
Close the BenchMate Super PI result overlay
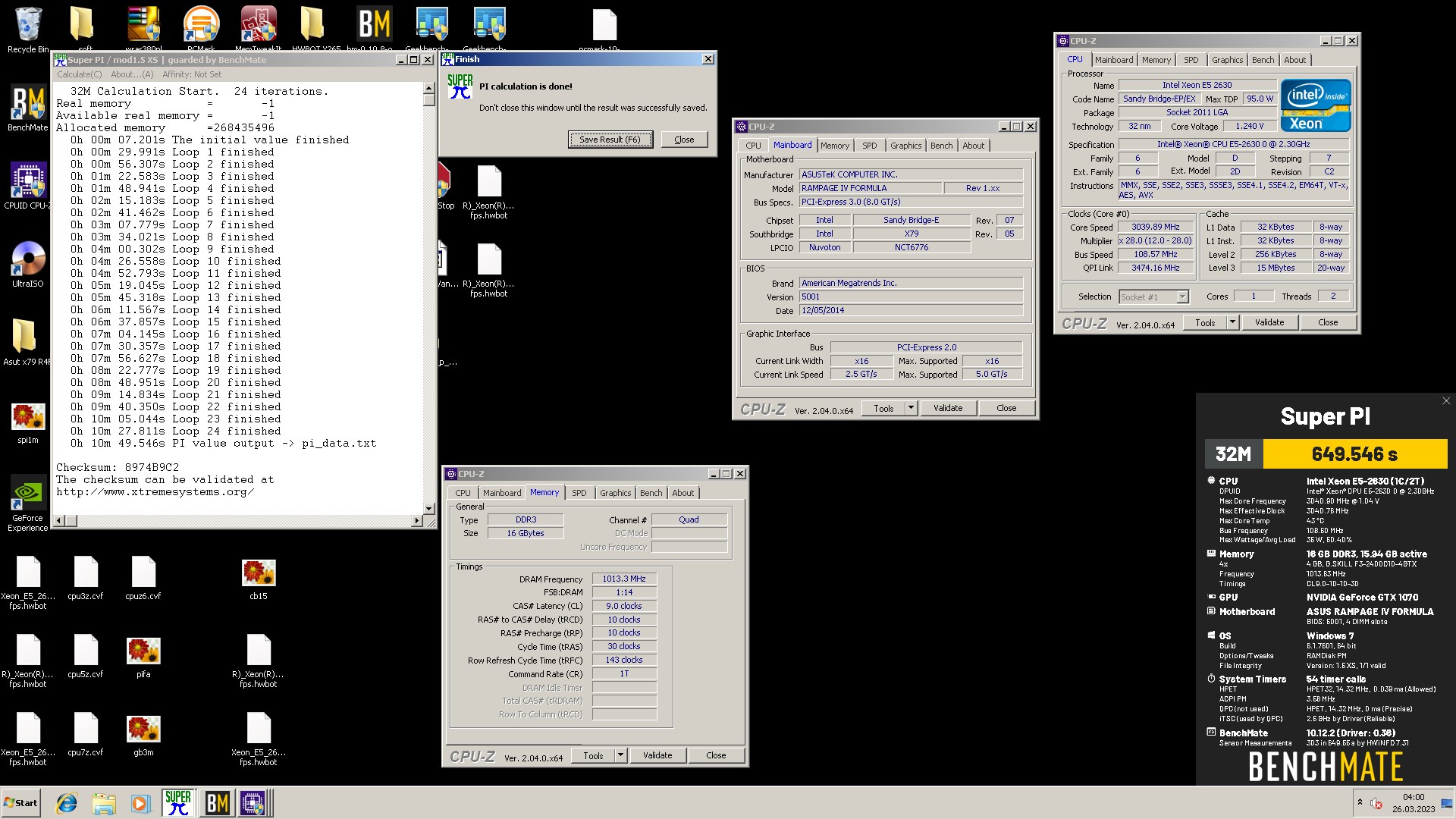(x=1445, y=401)
